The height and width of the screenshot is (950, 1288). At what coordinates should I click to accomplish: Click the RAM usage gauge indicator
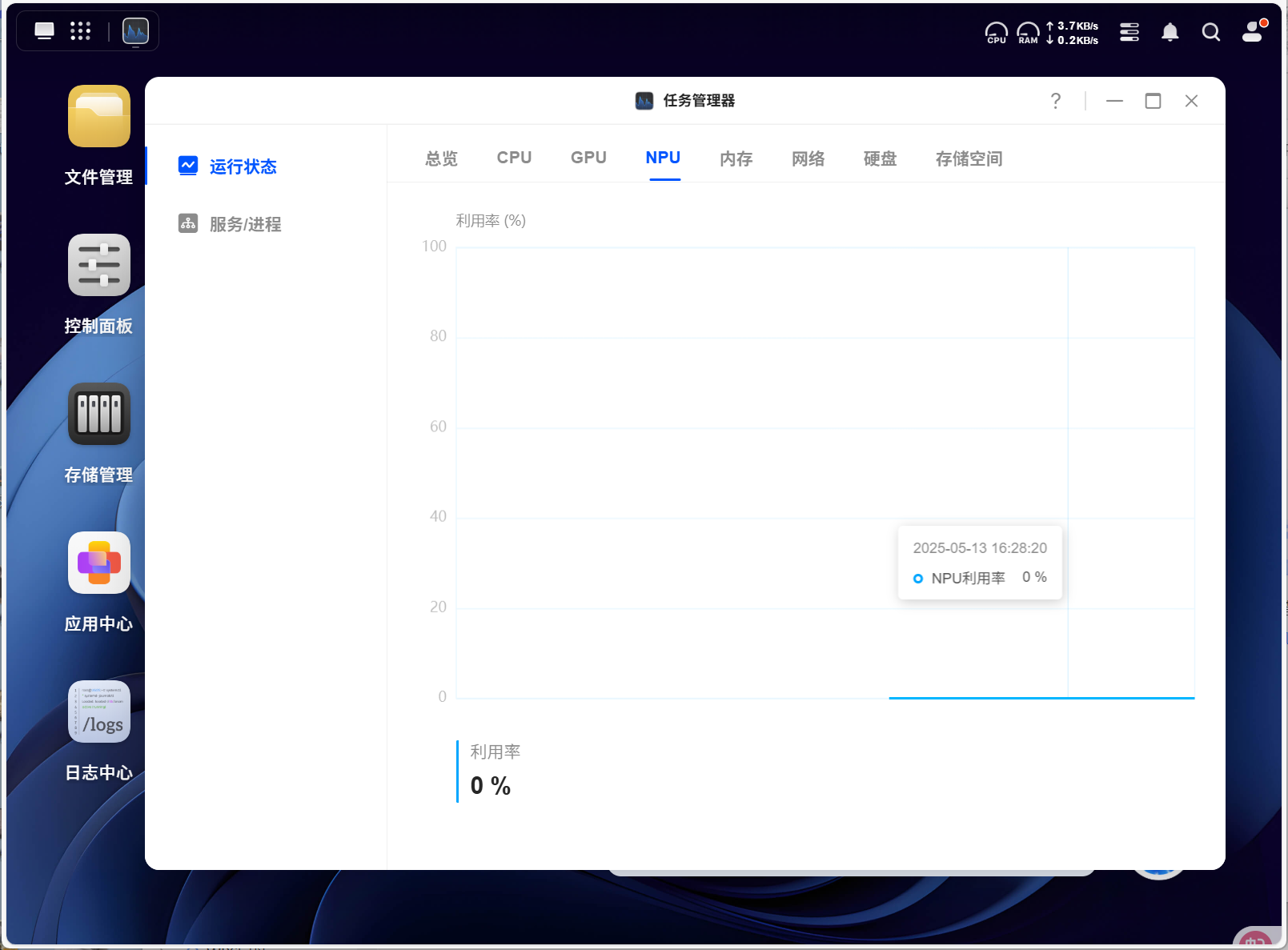[x=1029, y=32]
